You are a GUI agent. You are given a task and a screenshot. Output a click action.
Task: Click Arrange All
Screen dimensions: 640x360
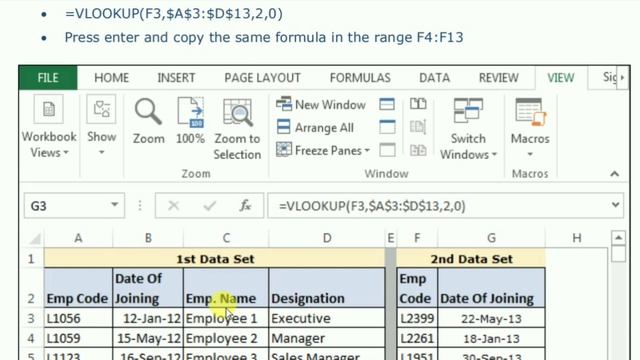pyautogui.click(x=315, y=127)
